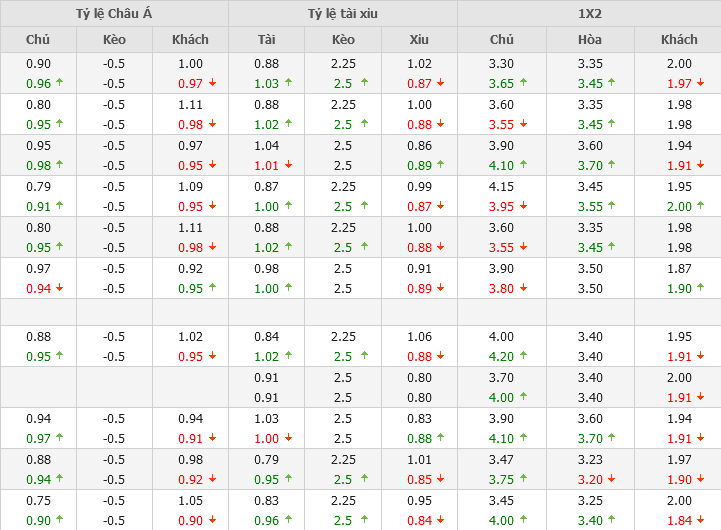Click the Xỉu column header
This screenshot has height=530, width=721.
[419, 40]
